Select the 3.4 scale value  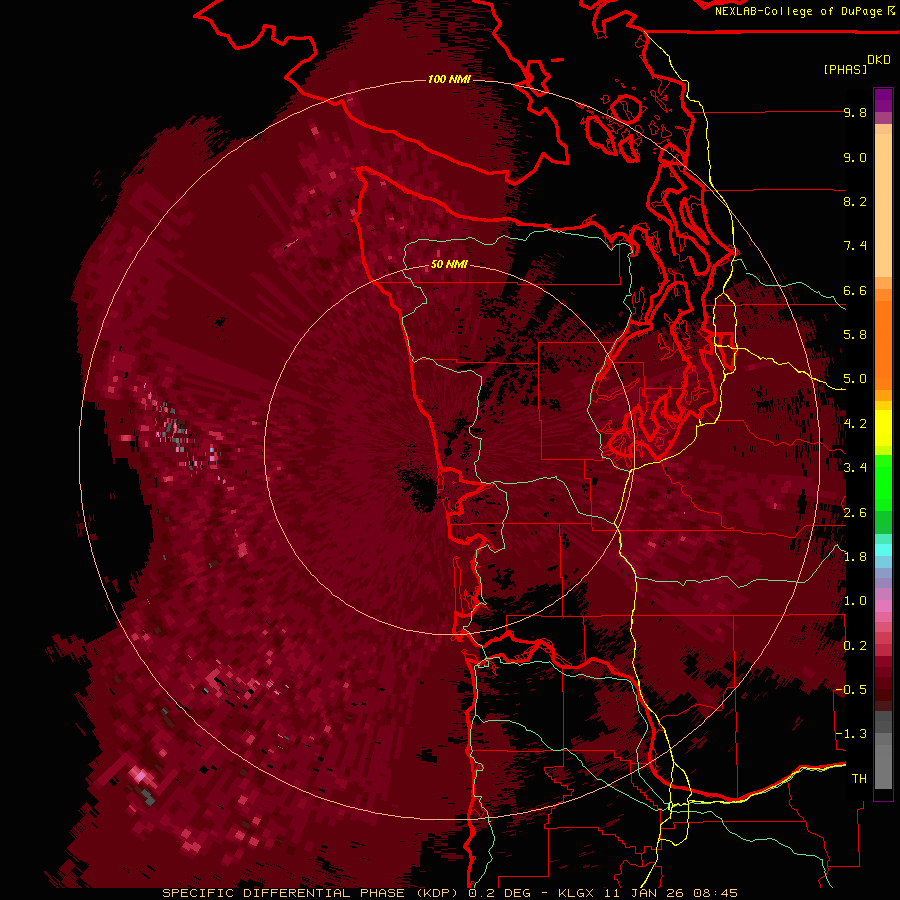855,468
